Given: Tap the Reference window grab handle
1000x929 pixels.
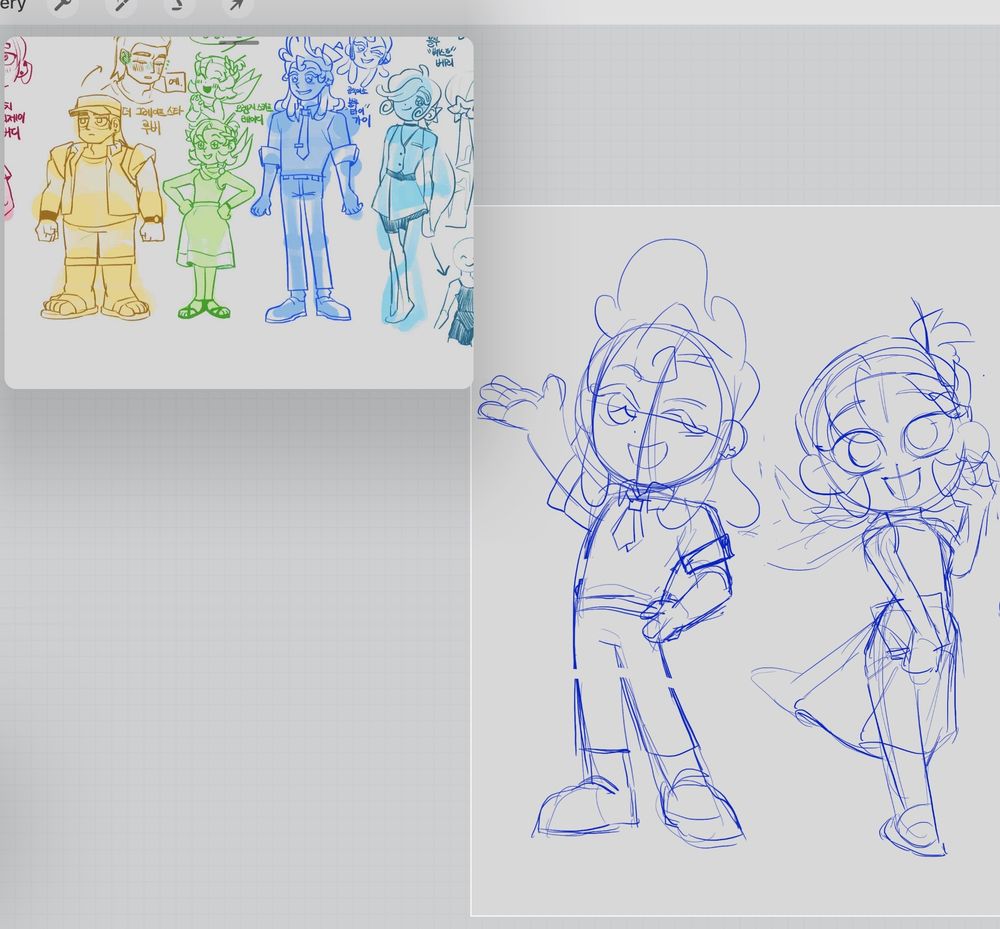Looking at the screenshot, I should [239, 42].
